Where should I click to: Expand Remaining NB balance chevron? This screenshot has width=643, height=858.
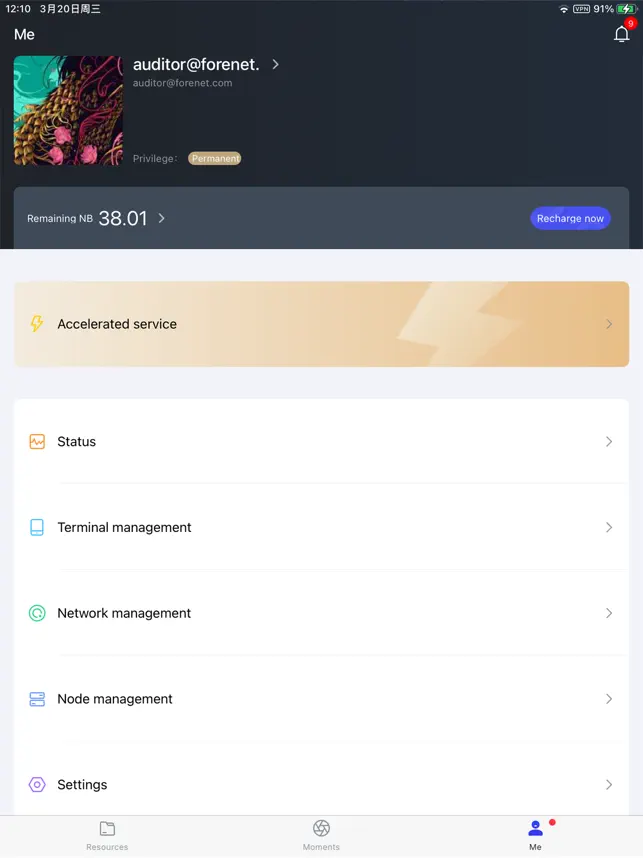pos(161,218)
